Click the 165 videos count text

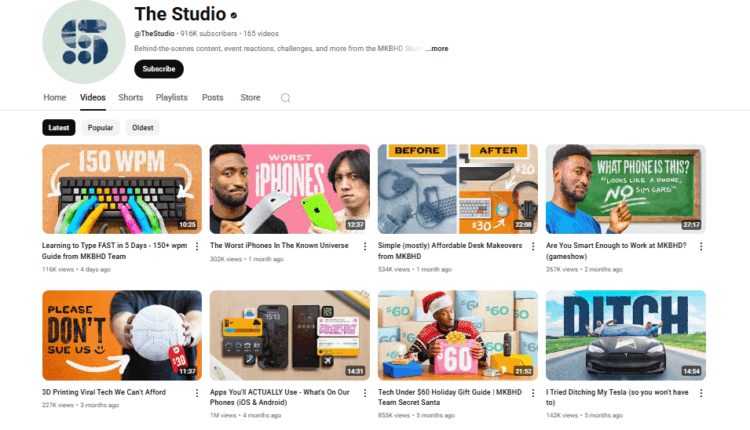[261, 33]
